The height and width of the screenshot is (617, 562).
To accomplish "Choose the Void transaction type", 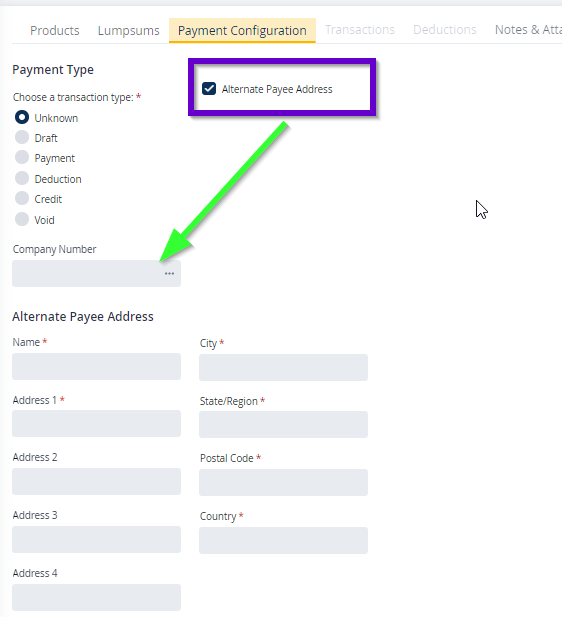I will click(x=22, y=219).
